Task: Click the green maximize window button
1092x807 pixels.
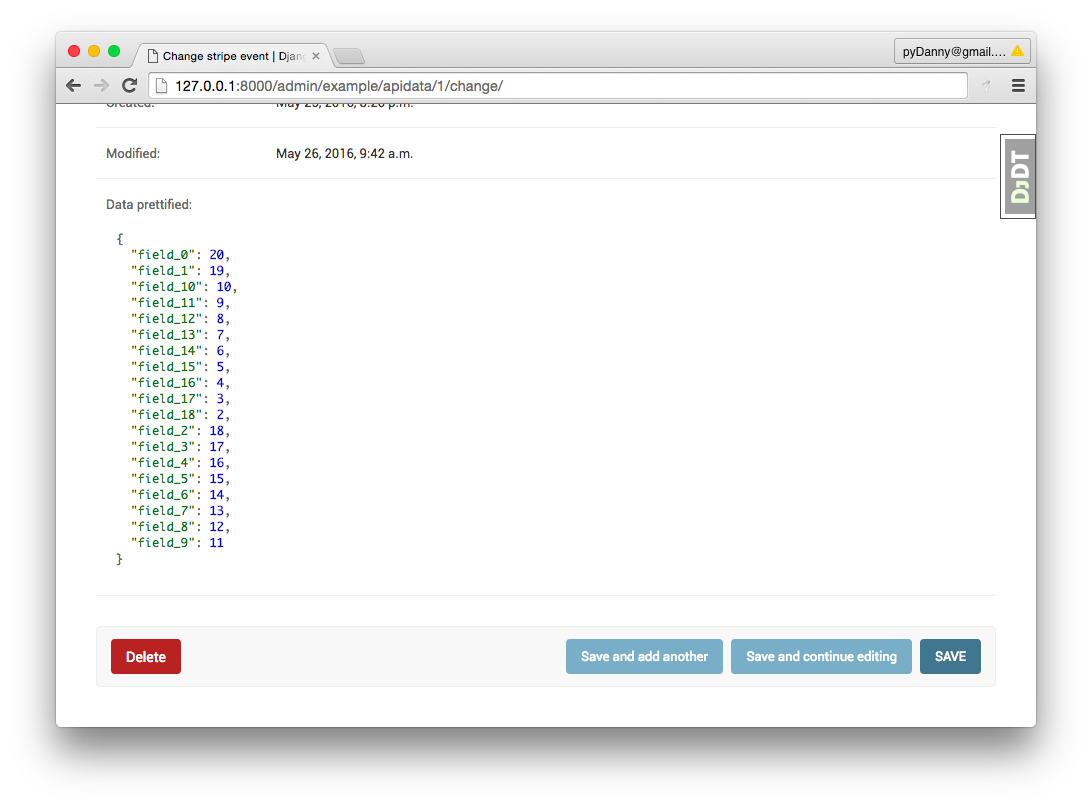Action: click(x=114, y=51)
